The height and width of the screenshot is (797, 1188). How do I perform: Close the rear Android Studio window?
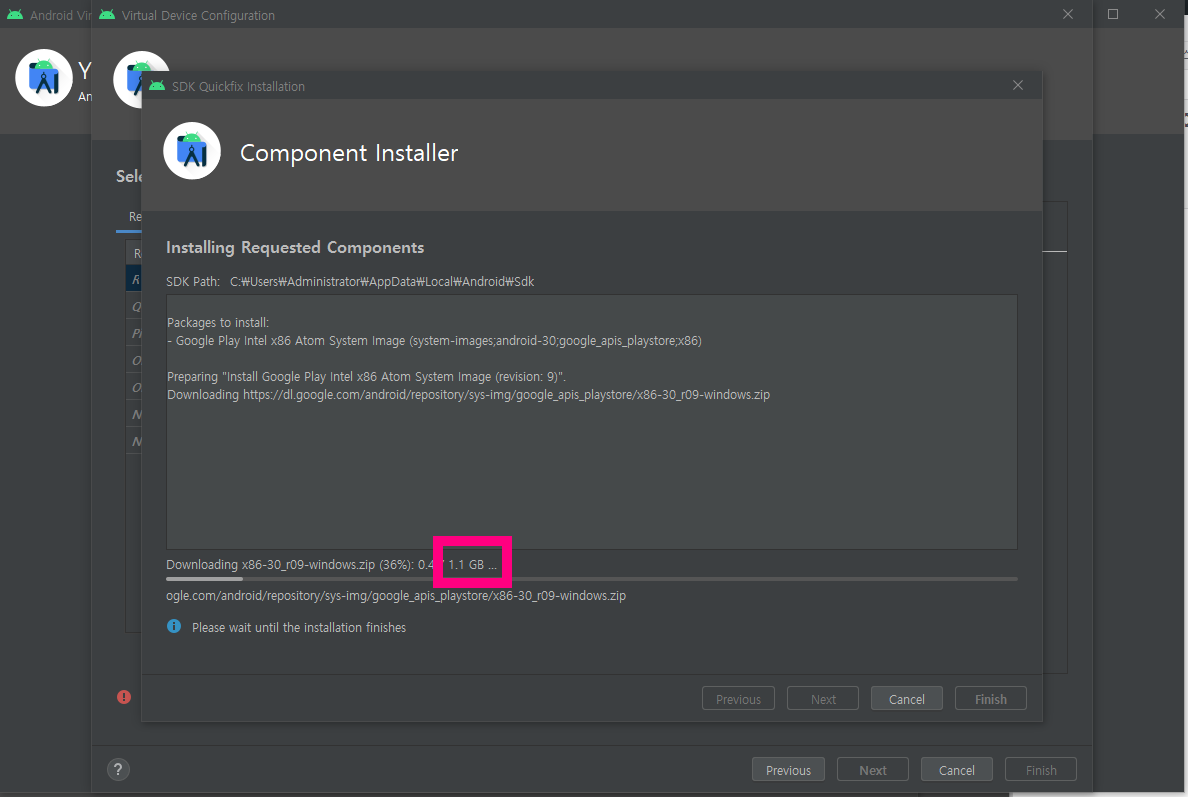[x=1159, y=14]
